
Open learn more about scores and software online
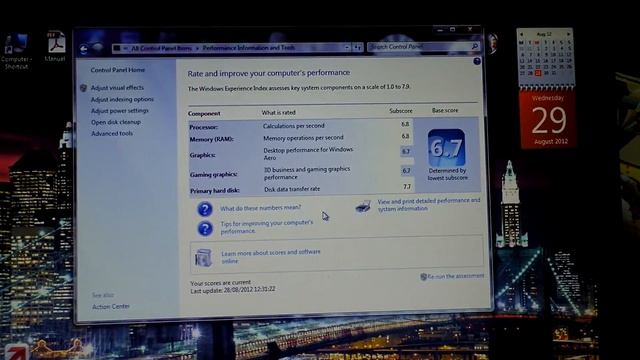271,256
